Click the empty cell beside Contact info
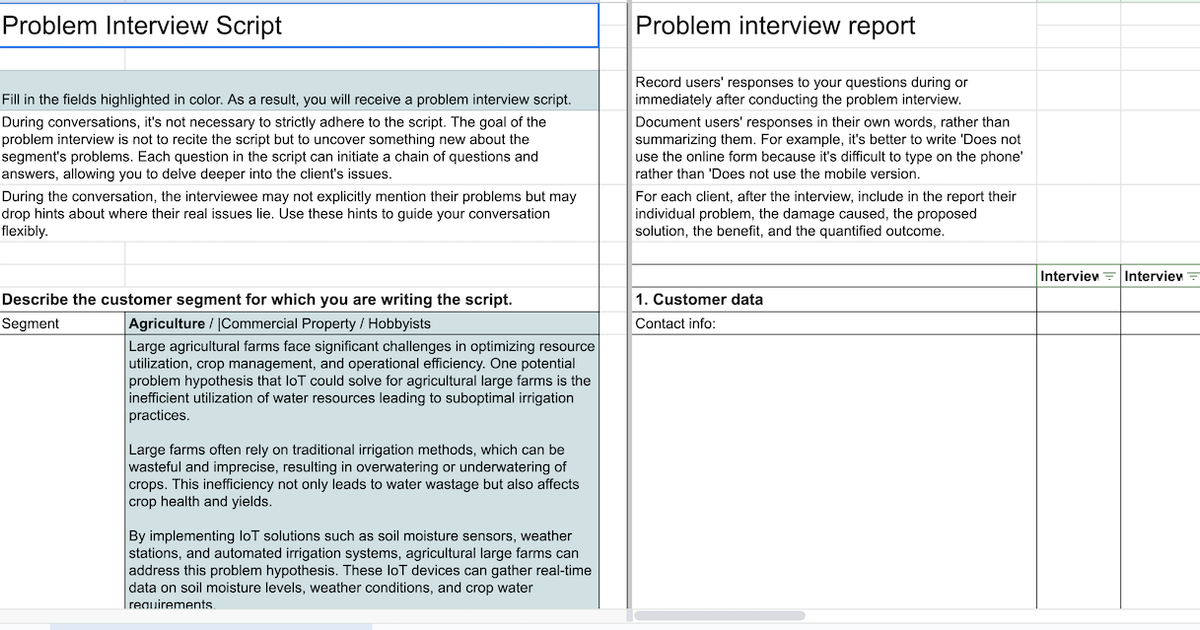Screen dimensions: 1200x630 click(1078, 323)
